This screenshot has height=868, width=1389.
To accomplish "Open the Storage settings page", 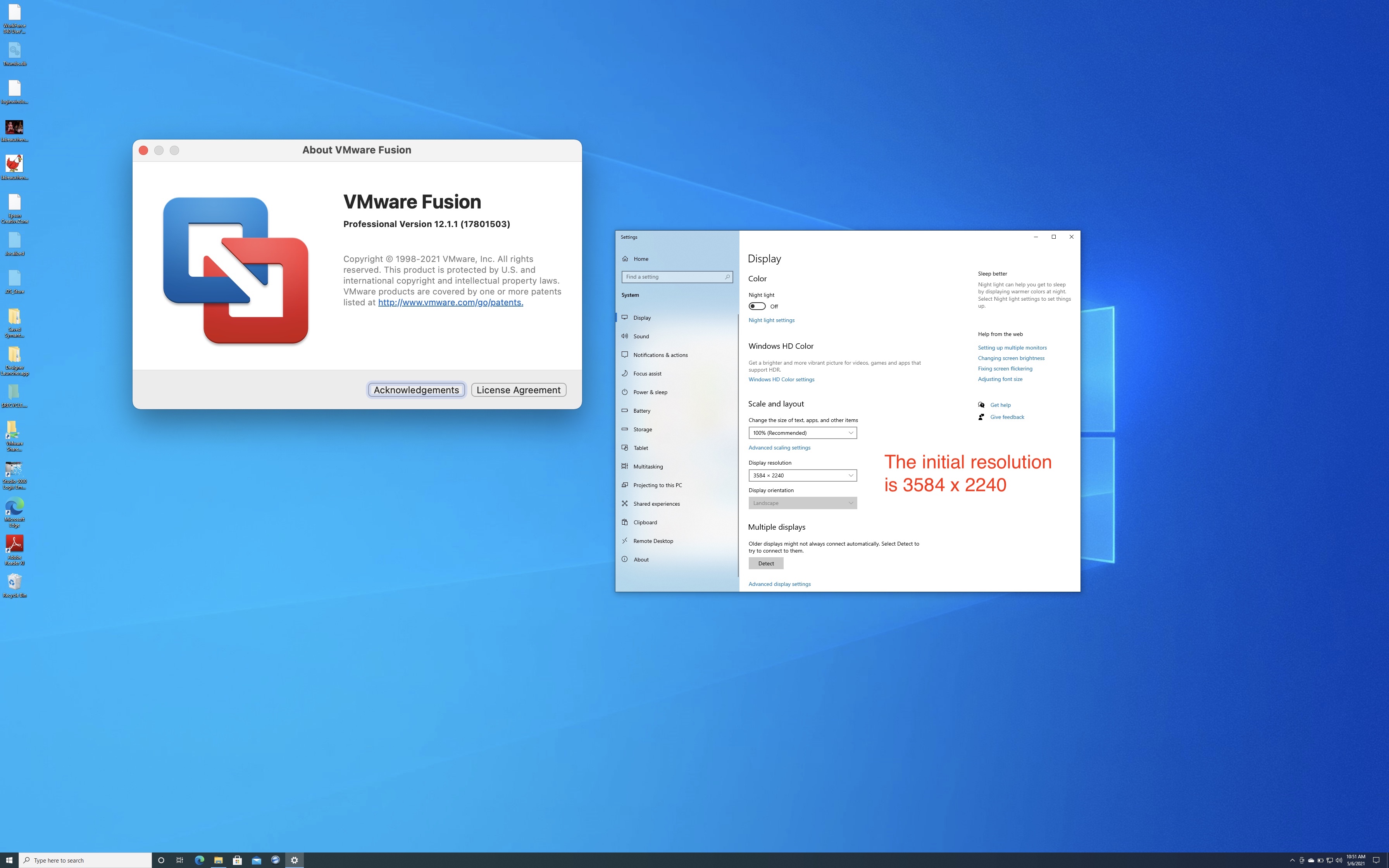I will click(x=642, y=429).
